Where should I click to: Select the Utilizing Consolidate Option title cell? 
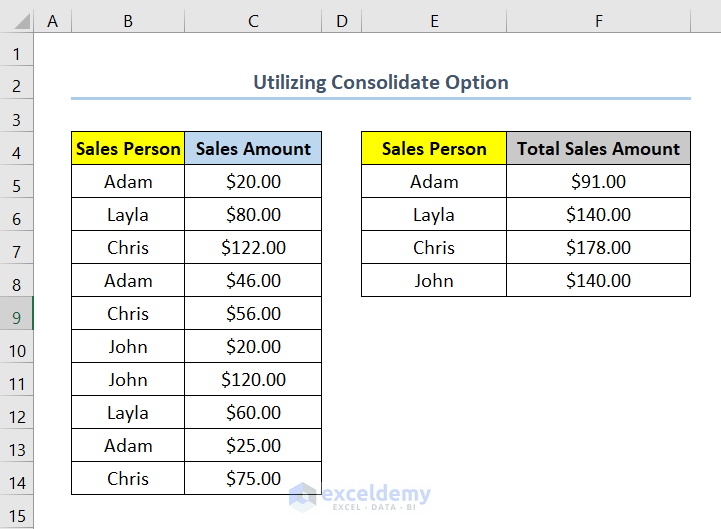380,83
